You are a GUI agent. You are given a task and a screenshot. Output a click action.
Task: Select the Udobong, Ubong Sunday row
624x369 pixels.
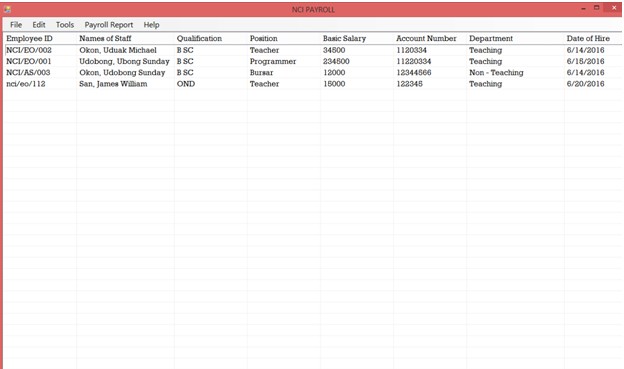[312, 61]
